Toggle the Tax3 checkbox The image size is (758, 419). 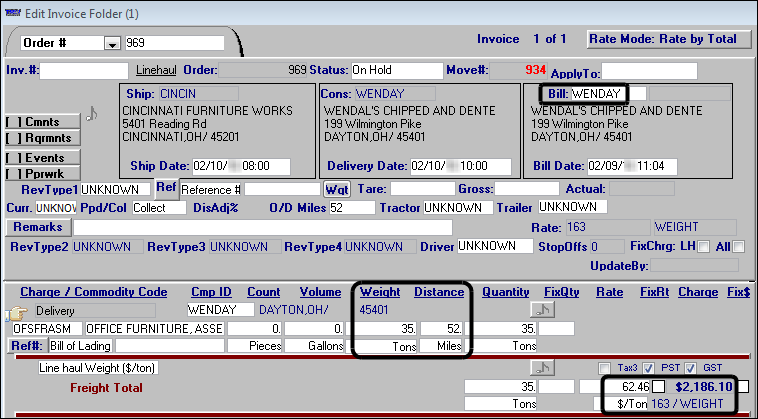click(x=604, y=368)
